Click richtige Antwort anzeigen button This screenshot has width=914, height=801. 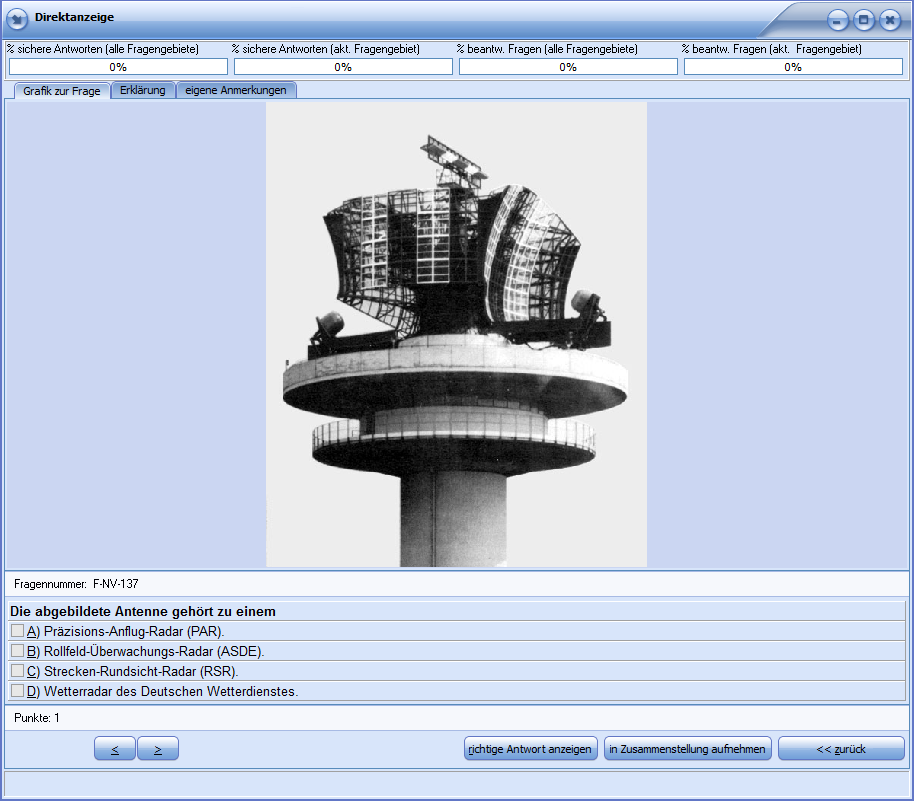point(531,749)
